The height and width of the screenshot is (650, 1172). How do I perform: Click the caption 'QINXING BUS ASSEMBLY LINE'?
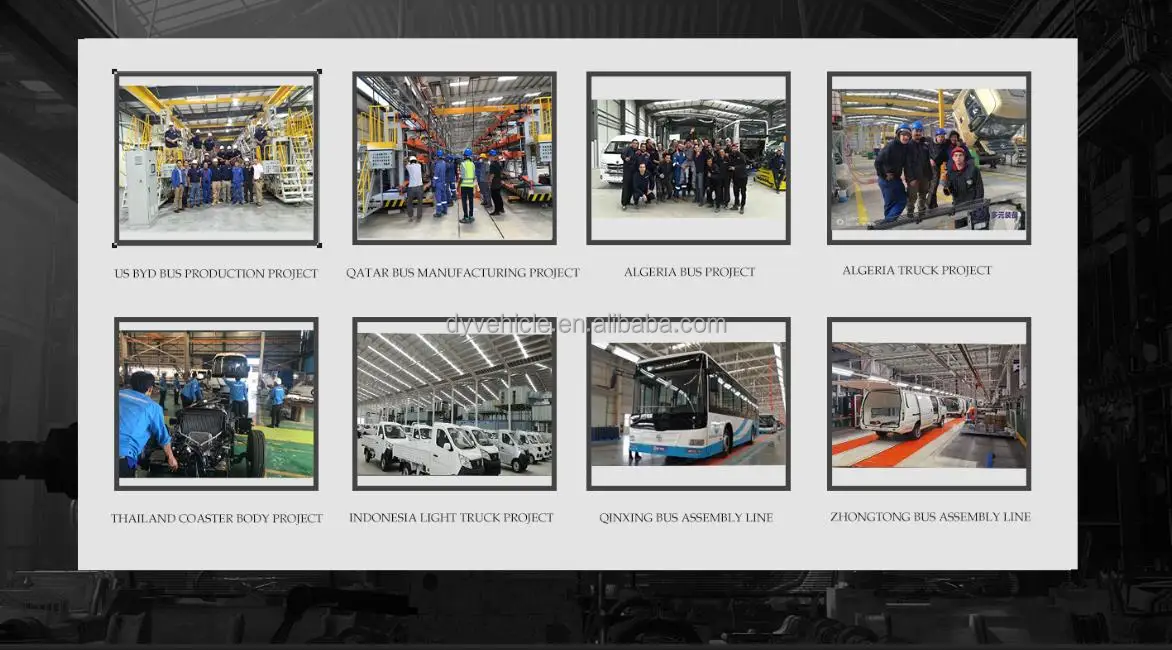pos(686,518)
